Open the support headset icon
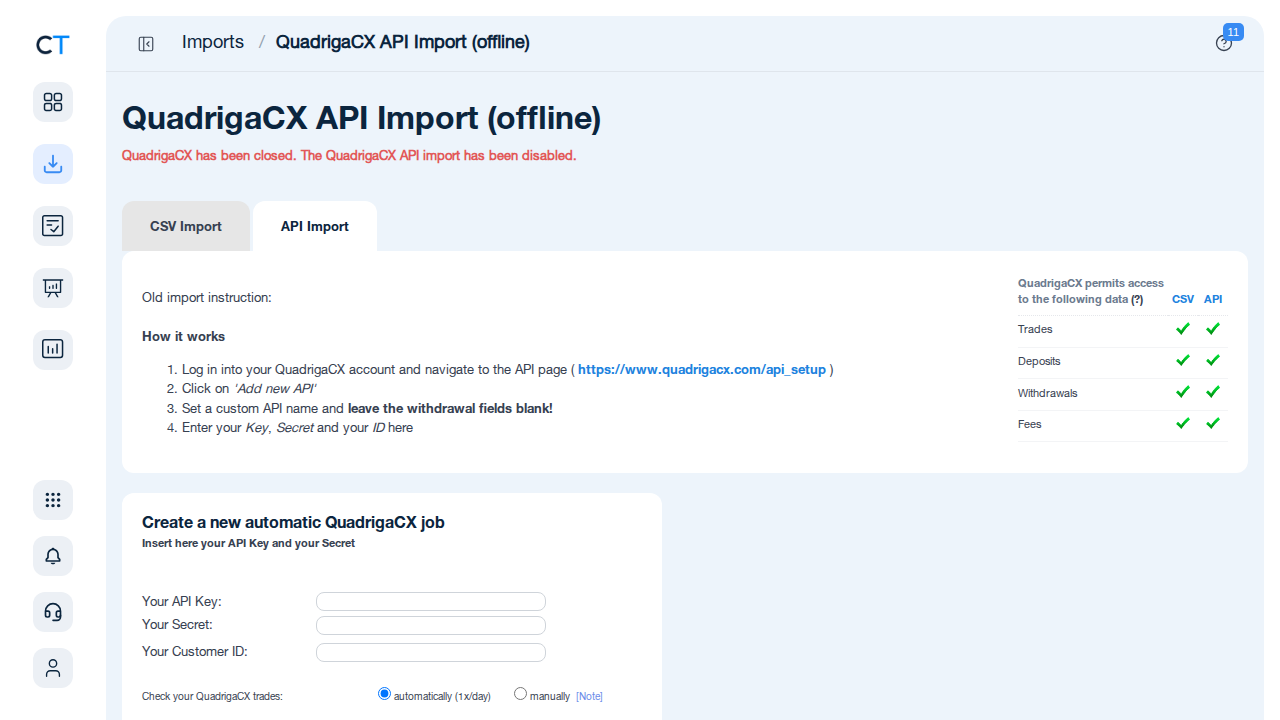The height and width of the screenshot is (720, 1280). coord(53,612)
